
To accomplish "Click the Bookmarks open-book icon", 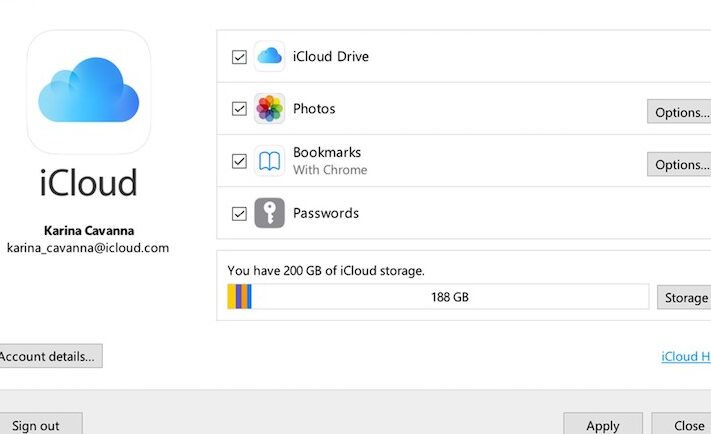I will (x=269, y=161).
